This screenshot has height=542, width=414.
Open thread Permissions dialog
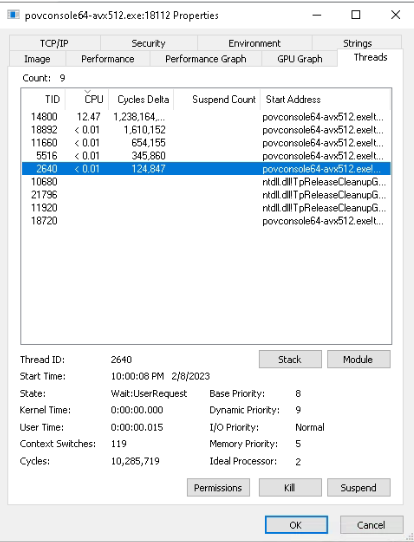(x=218, y=487)
